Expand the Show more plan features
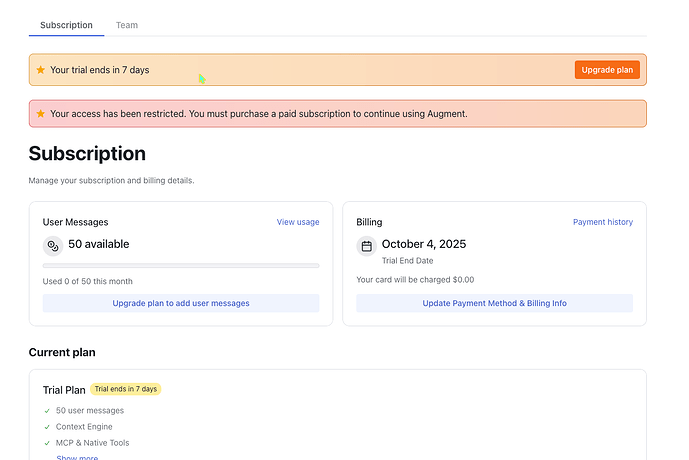This screenshot has height=460, width=689. (x=77, y=457)
